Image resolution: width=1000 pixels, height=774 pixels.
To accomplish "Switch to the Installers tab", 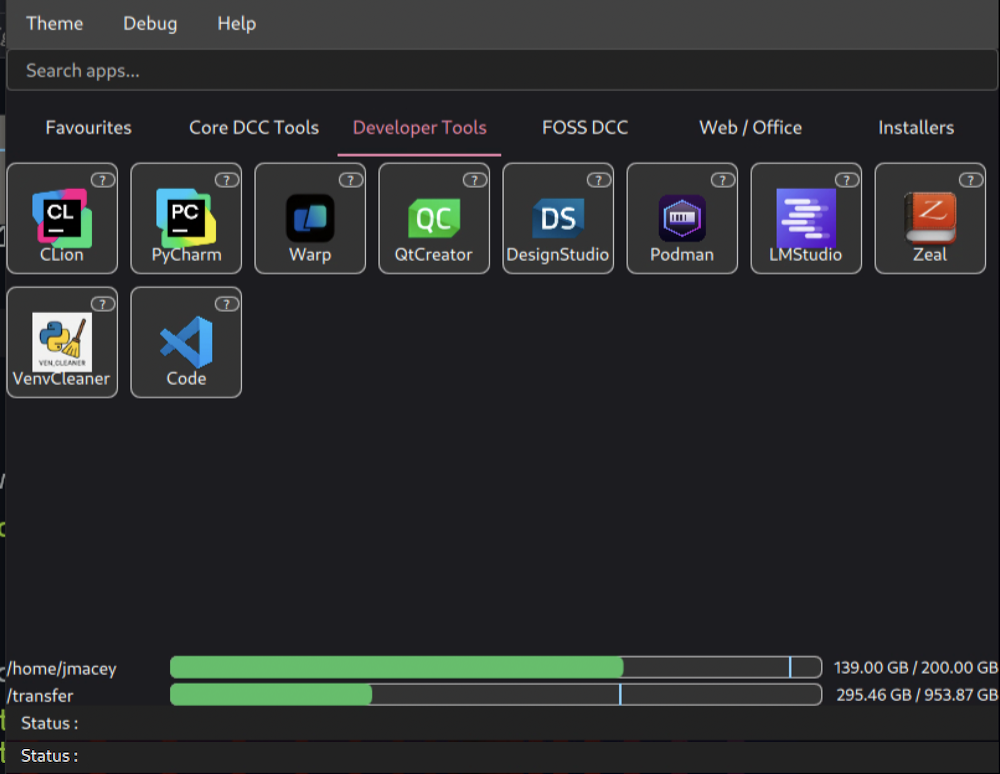I will point(916,128).
